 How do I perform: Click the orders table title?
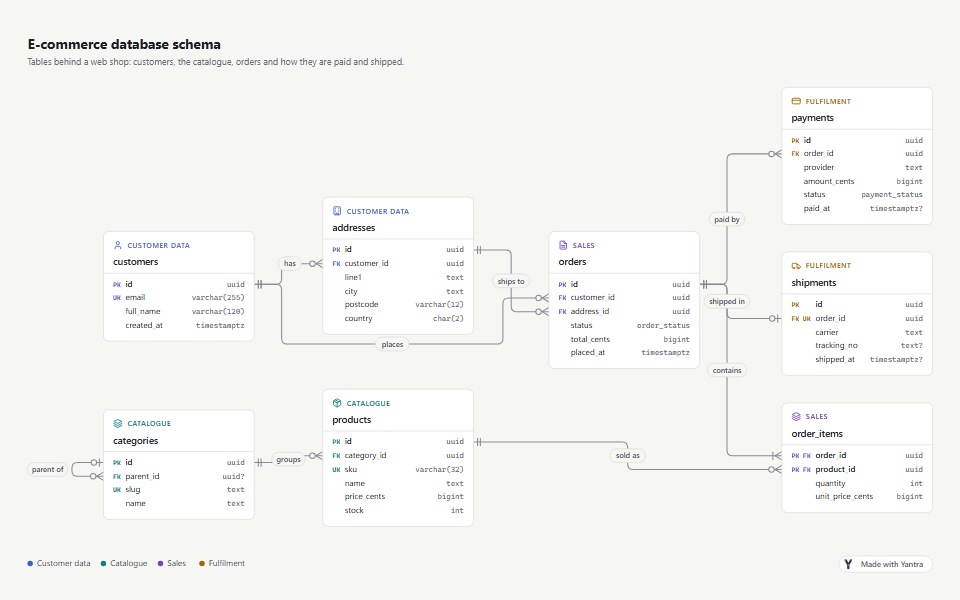[x=572, y=261]
